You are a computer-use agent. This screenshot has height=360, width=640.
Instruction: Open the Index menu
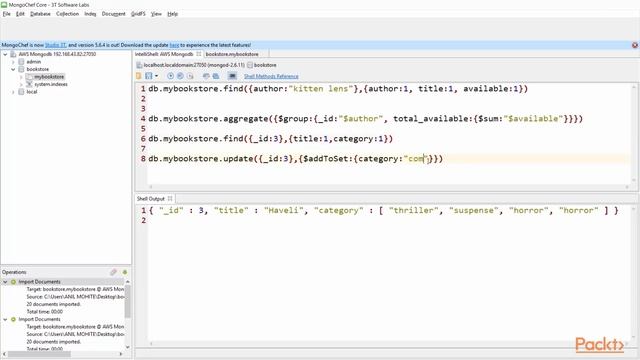90,14
